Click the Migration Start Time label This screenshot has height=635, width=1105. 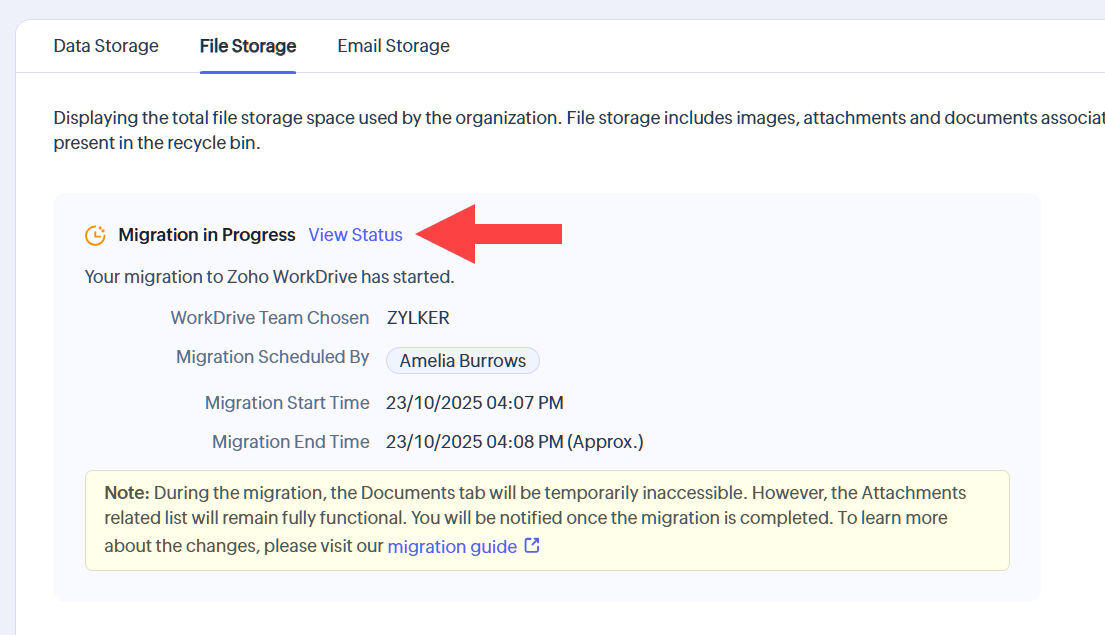tap(287, 403)
